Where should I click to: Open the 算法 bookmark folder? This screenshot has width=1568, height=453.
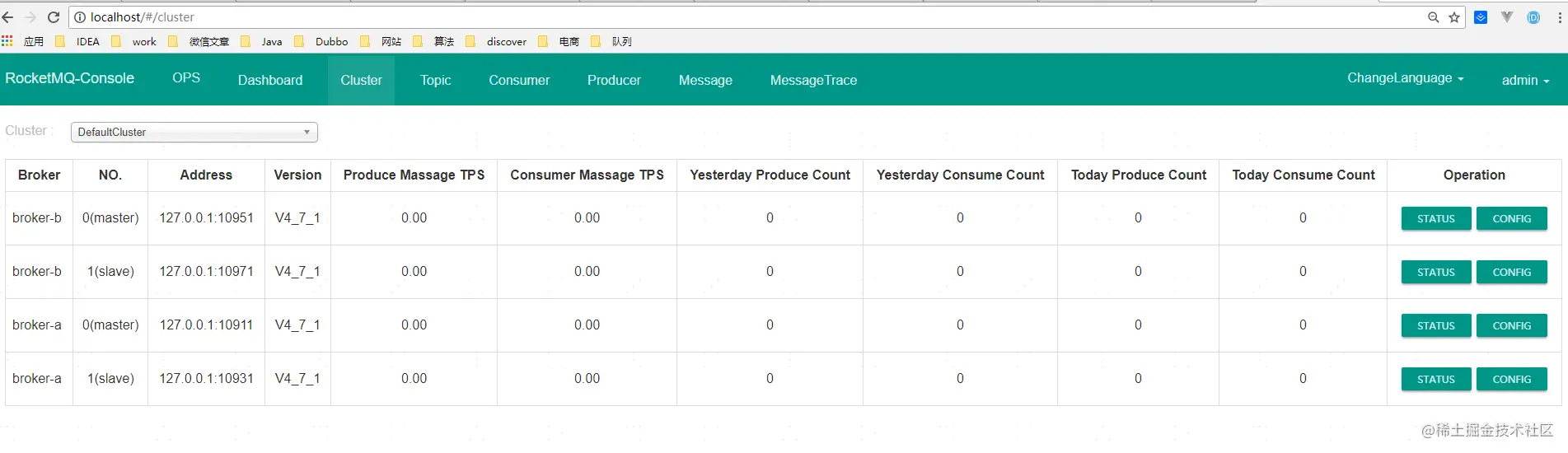433,41
